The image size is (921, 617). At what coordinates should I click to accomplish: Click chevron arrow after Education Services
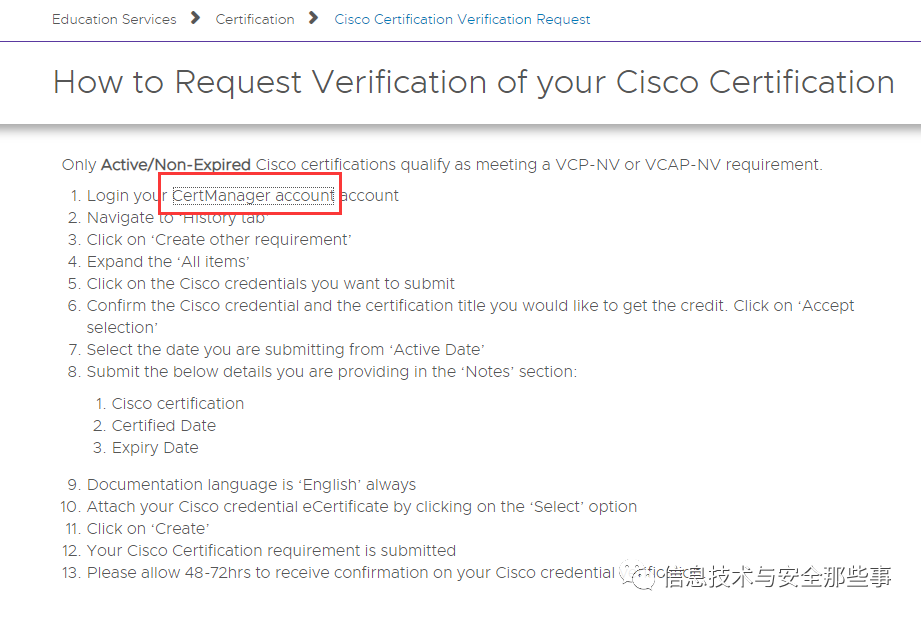point(195,18)
